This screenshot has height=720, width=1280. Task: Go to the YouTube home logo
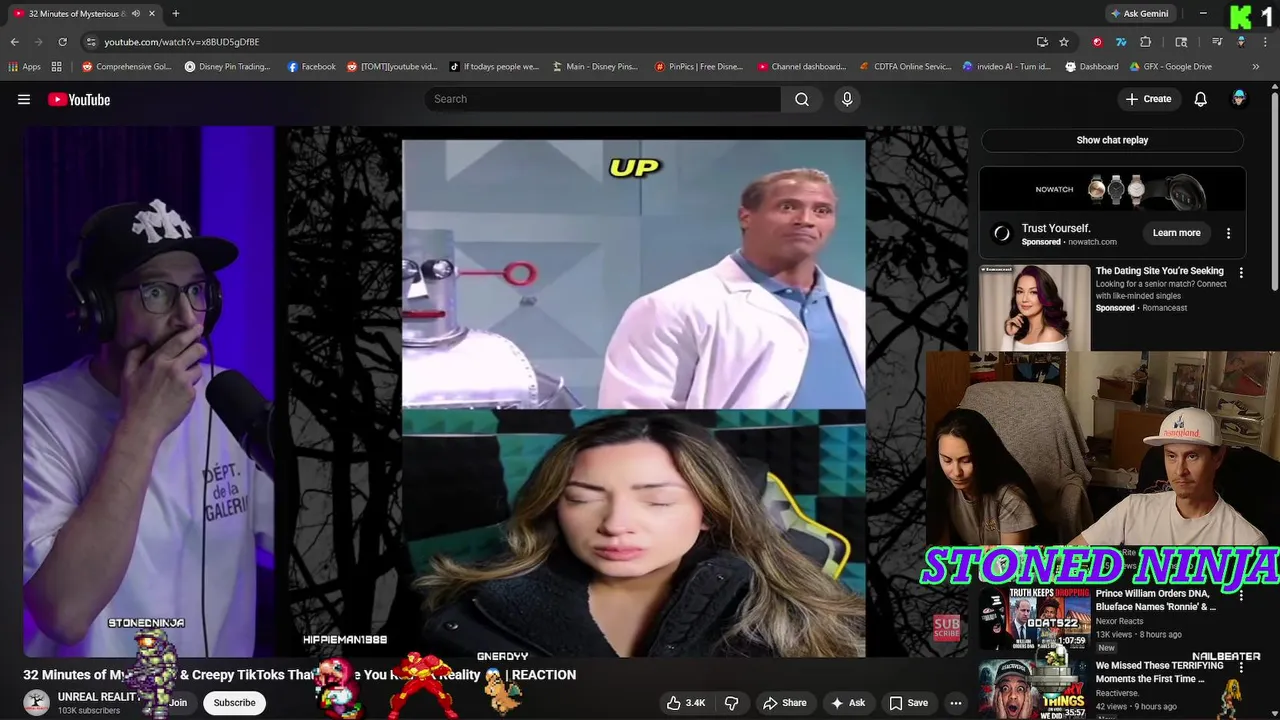pyautogui.click(x=79, y=99)
